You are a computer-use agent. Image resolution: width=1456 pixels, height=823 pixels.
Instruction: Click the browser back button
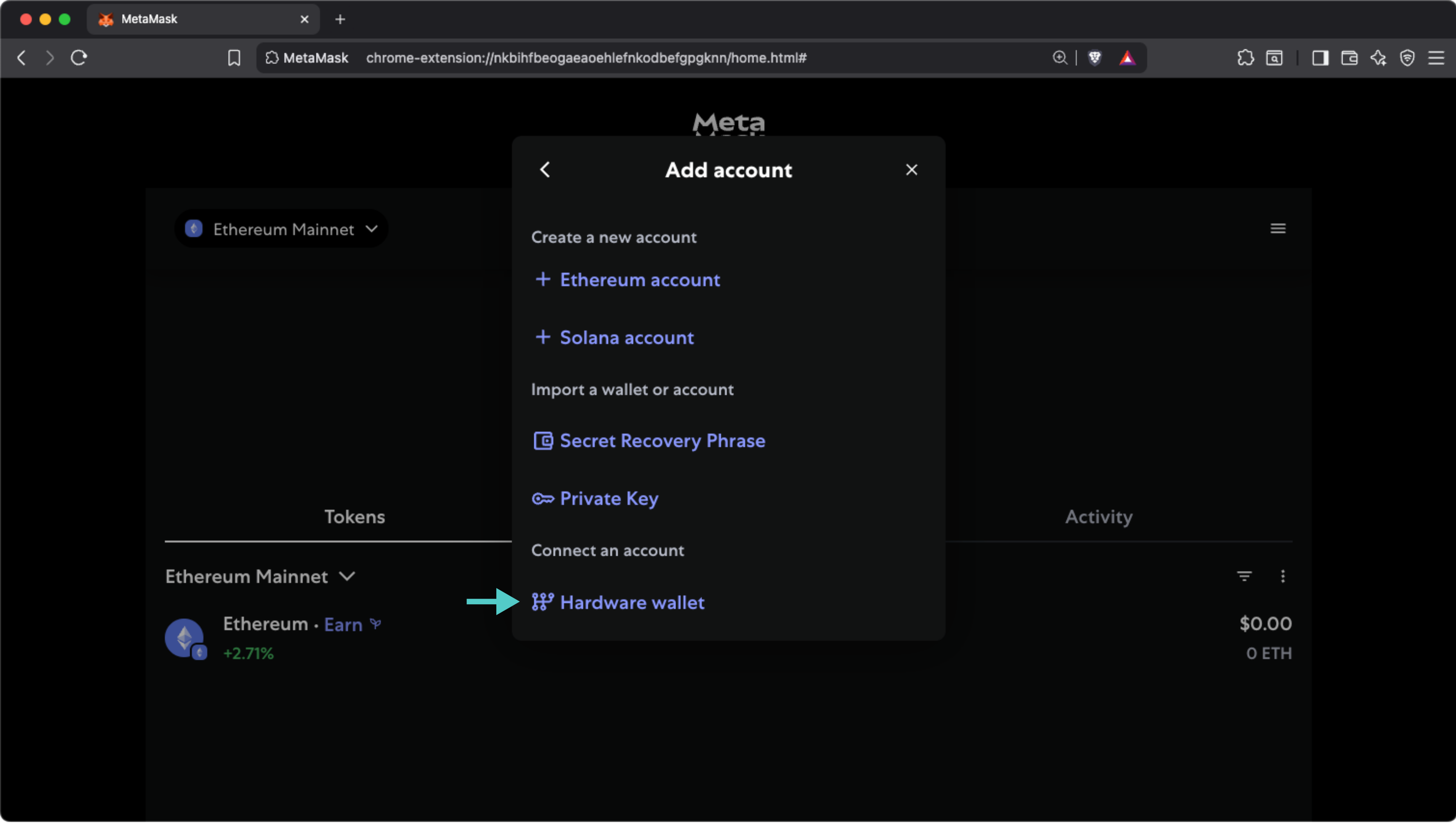(22, 58)
